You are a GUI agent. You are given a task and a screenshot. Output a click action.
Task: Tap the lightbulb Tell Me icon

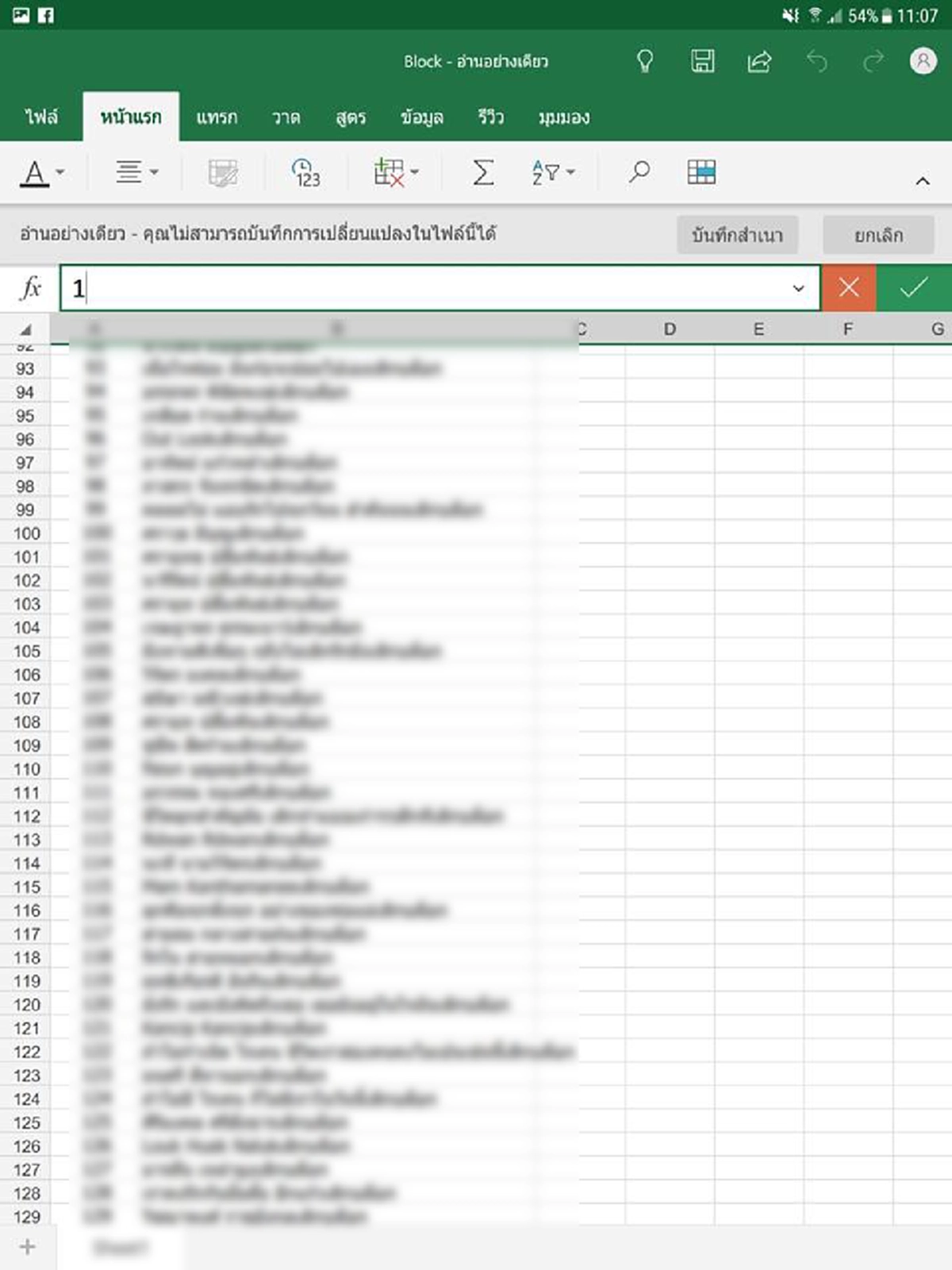[x=645, y=61]
